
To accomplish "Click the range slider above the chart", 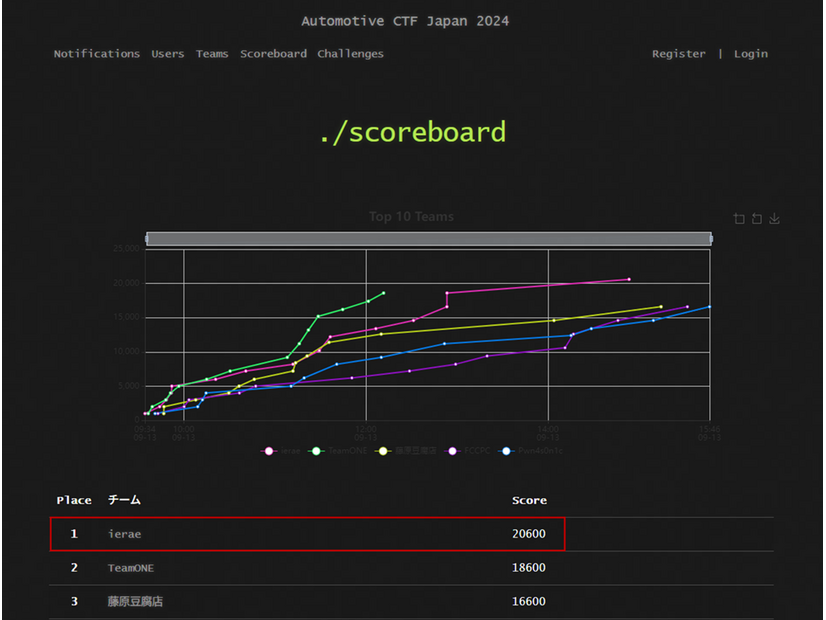I will (x=430, y=238).
